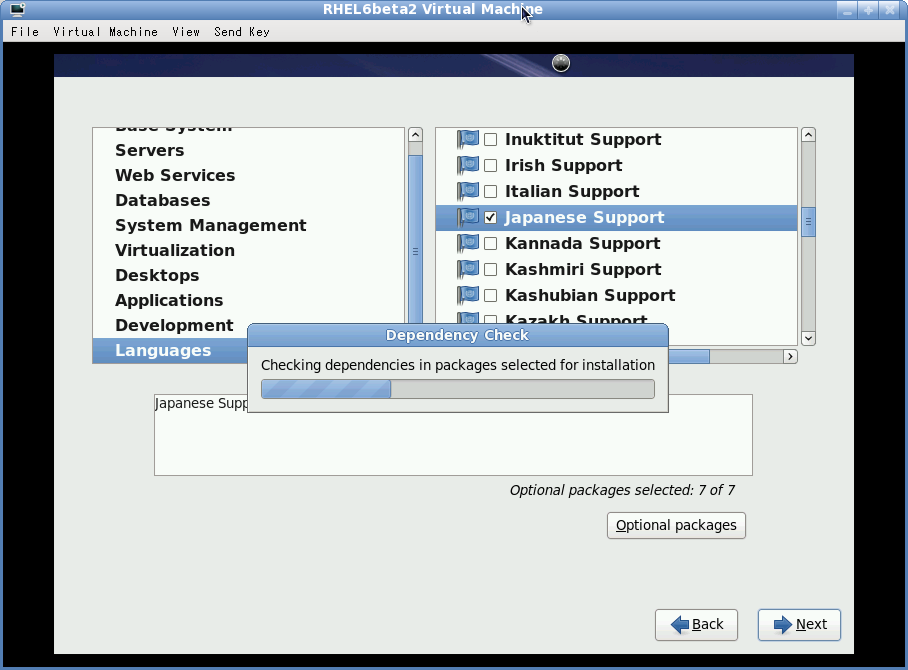This screenshot has height=670, width=908.
Task: Click the down arrow of language list scrollbar
Action: point(808,338)
